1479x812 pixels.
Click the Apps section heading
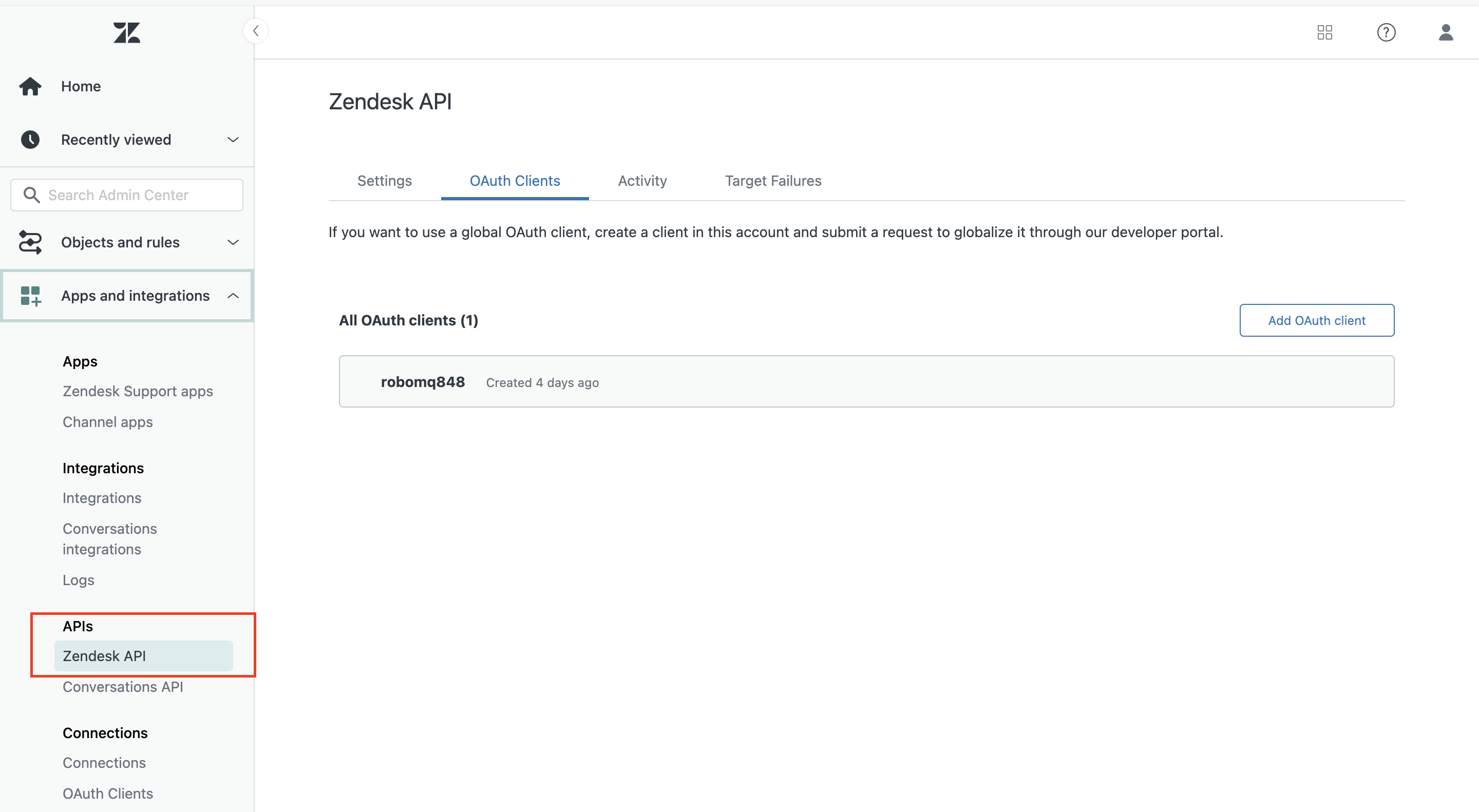pyautogui.click(x=81, y=361)
